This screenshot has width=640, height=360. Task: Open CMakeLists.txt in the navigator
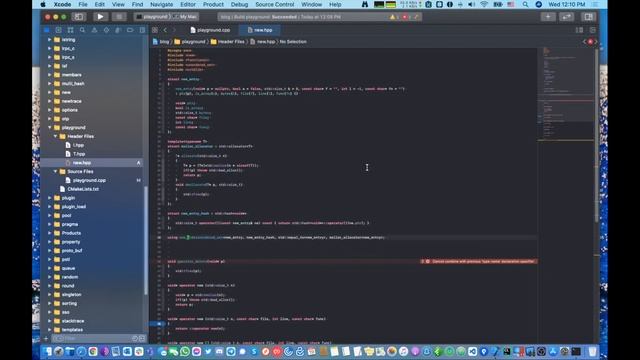pyautogui.click(x=83, y=189)
